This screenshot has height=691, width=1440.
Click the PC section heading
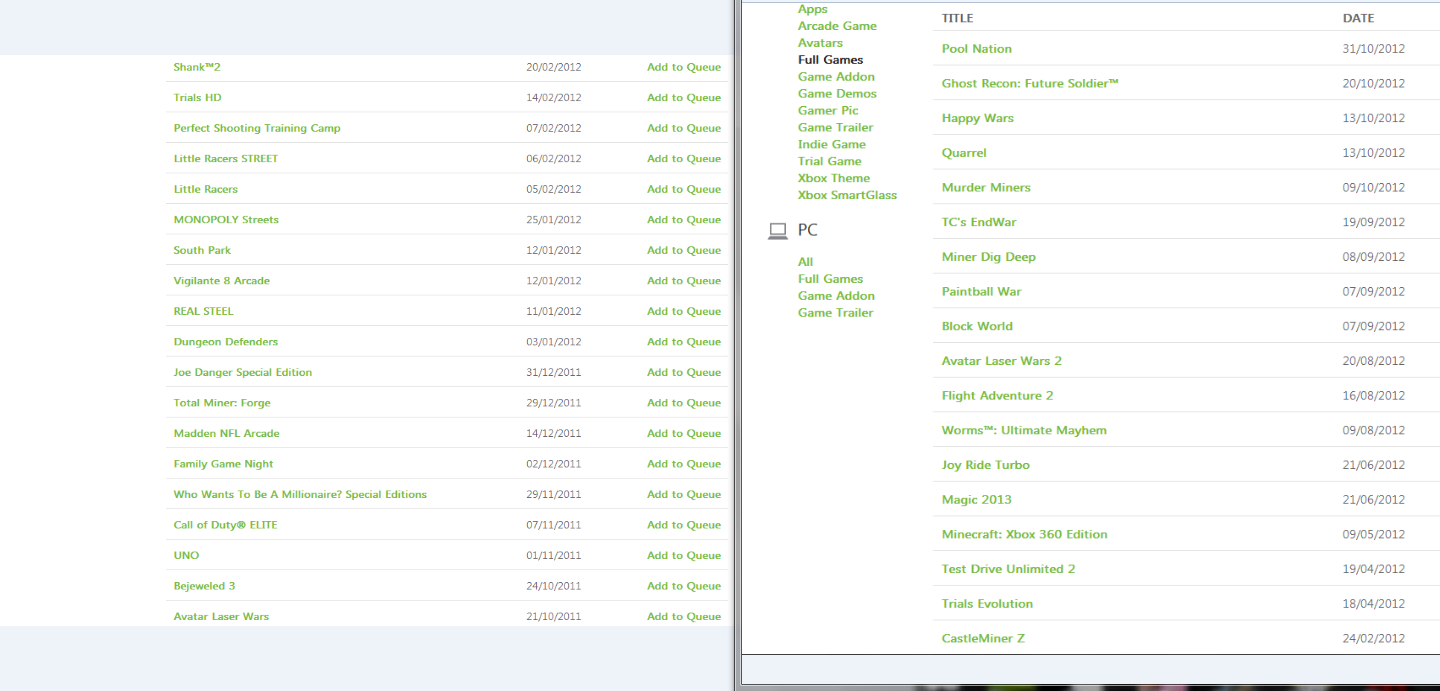click(x=807, y=231)
